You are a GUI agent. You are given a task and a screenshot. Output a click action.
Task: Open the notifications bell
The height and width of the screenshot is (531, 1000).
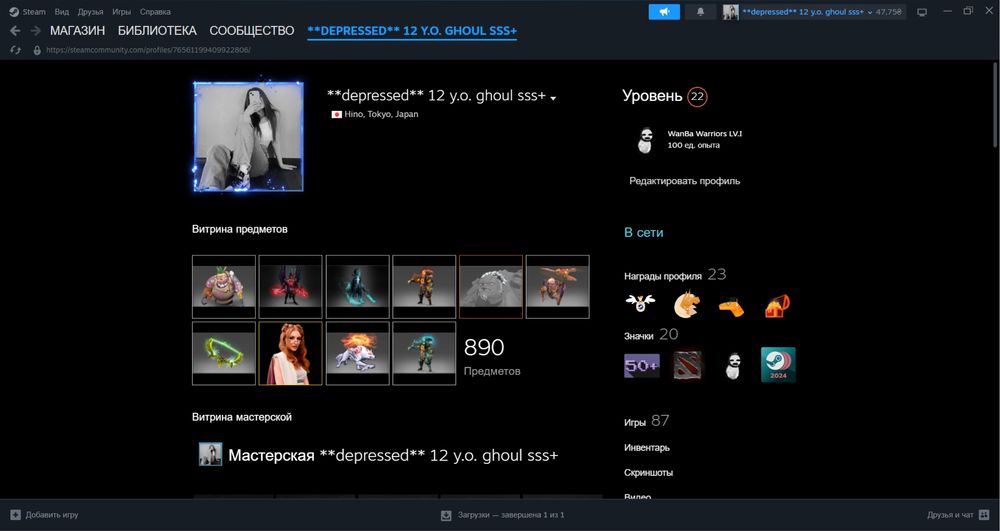pos(700,11)
